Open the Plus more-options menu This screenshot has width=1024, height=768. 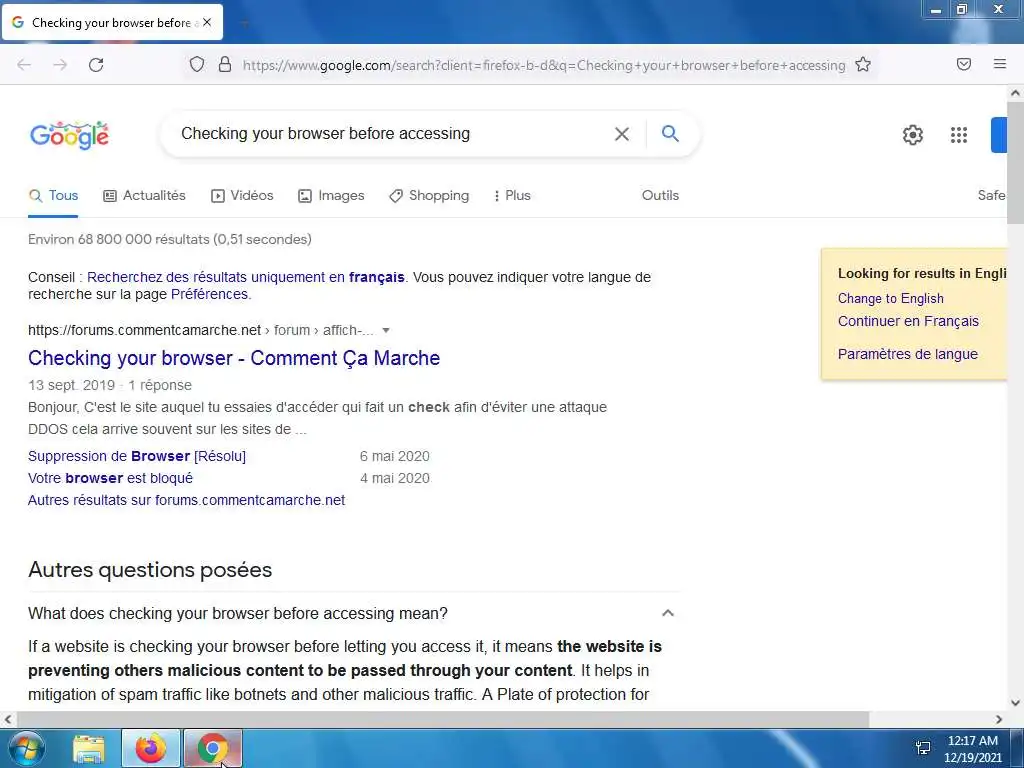tap(512, 195)
